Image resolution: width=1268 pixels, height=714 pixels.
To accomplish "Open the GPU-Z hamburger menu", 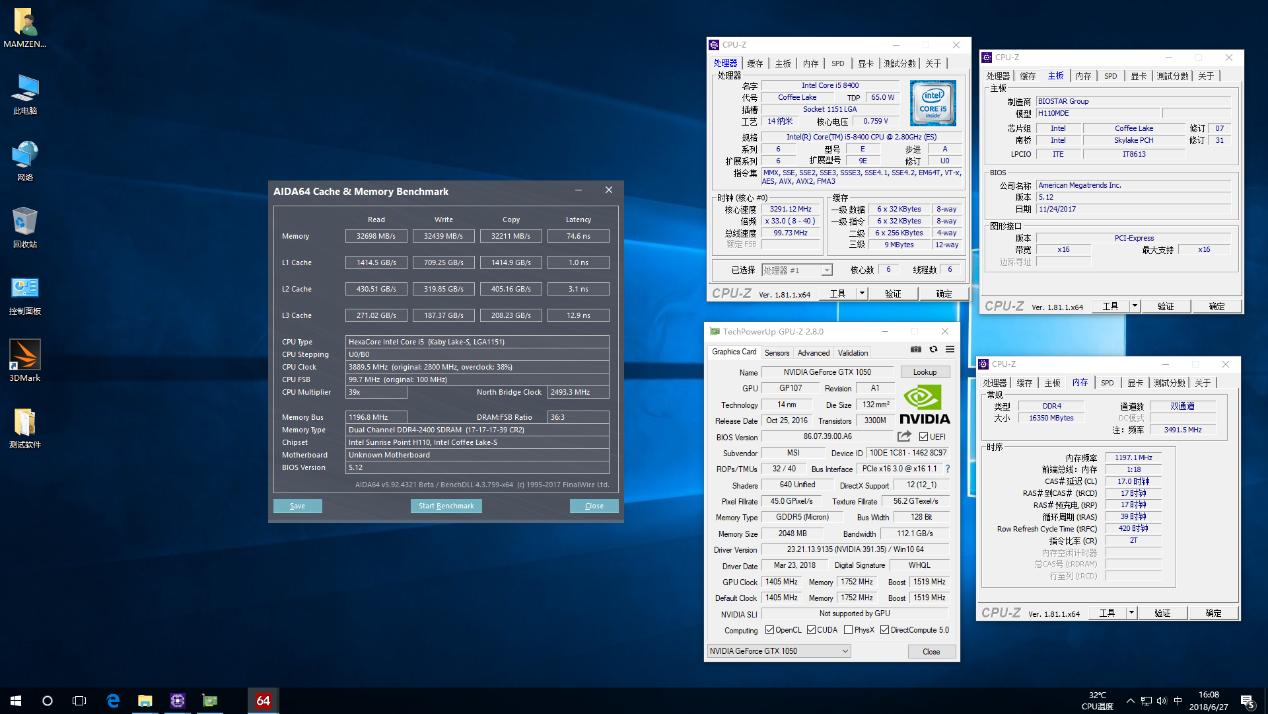I will 949,350.
